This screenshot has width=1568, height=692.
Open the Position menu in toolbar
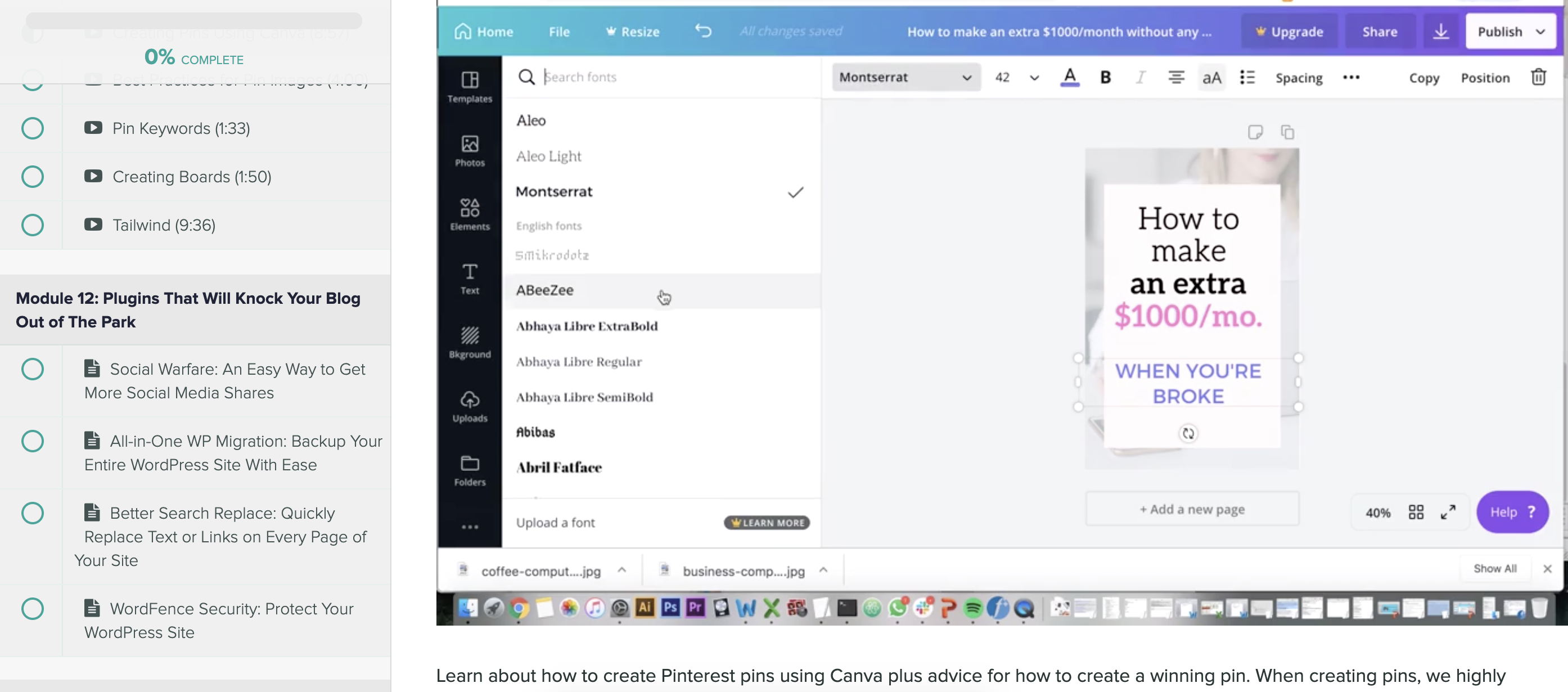coord(1485,78)
